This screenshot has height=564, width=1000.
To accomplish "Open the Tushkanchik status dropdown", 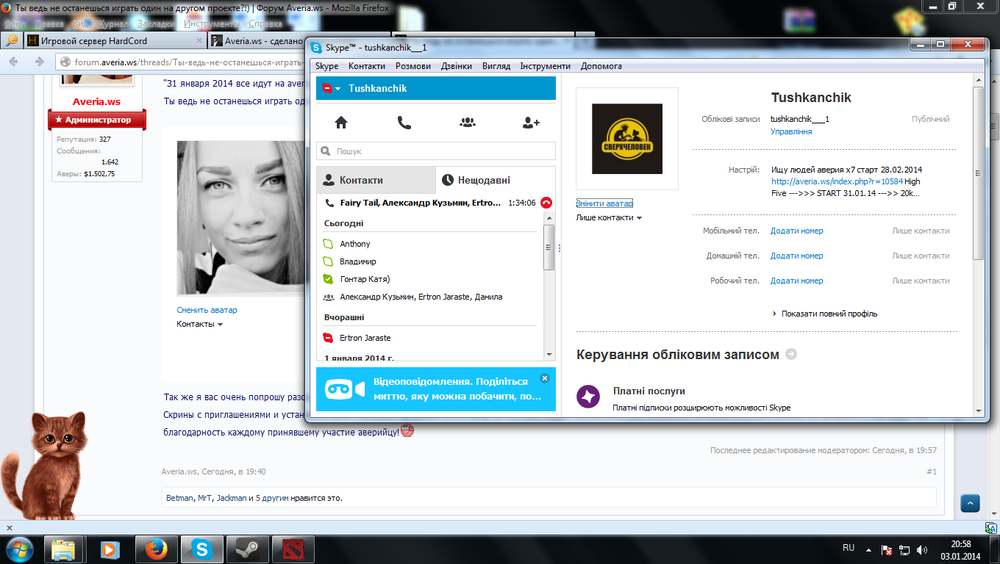I will pyautogui.click(x=331, y=89).
